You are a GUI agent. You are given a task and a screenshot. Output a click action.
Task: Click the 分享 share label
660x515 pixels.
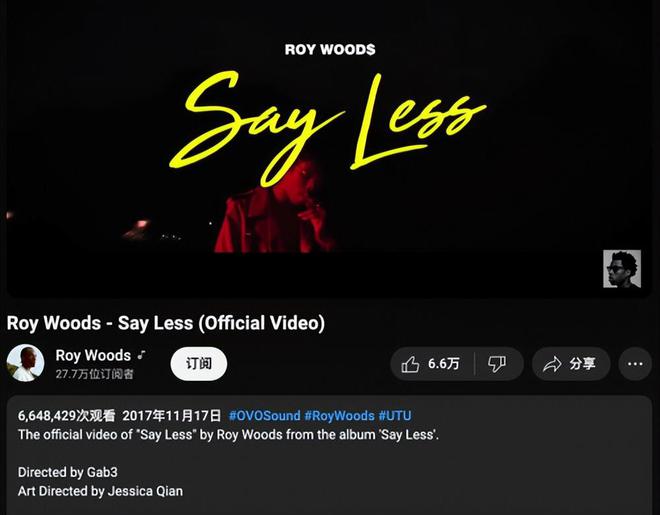point(582,364)
